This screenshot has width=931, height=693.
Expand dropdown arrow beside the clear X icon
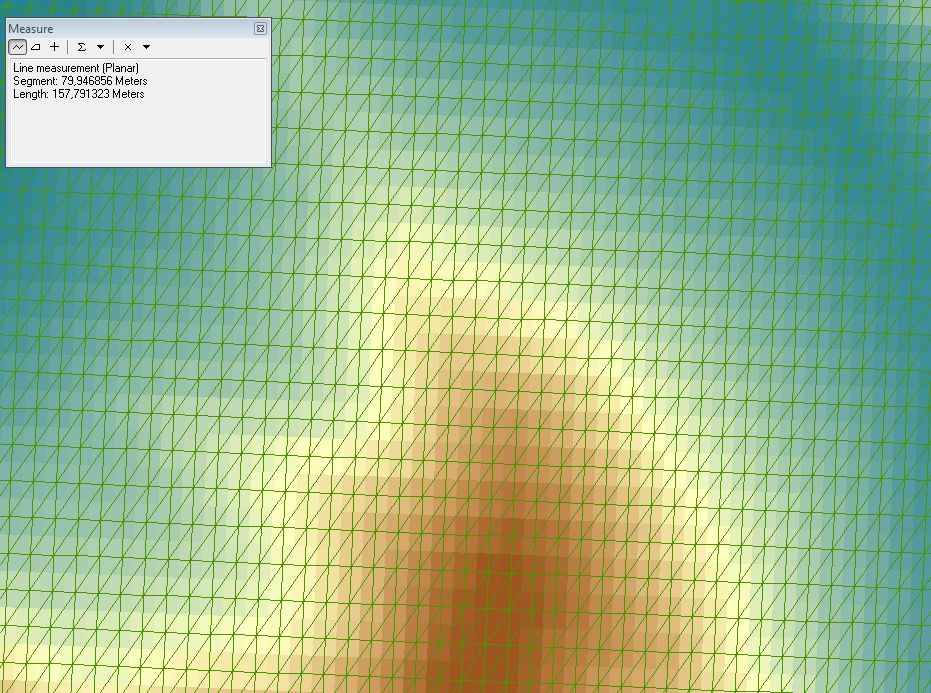(146, 47)
